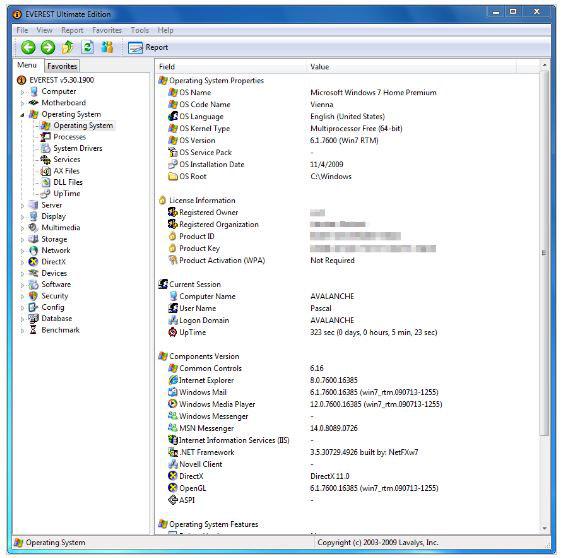Image resolution: width=562 pixels, height=558 pixels.
Task: Expand the DirectX tree node
Action: pos(22,262)
